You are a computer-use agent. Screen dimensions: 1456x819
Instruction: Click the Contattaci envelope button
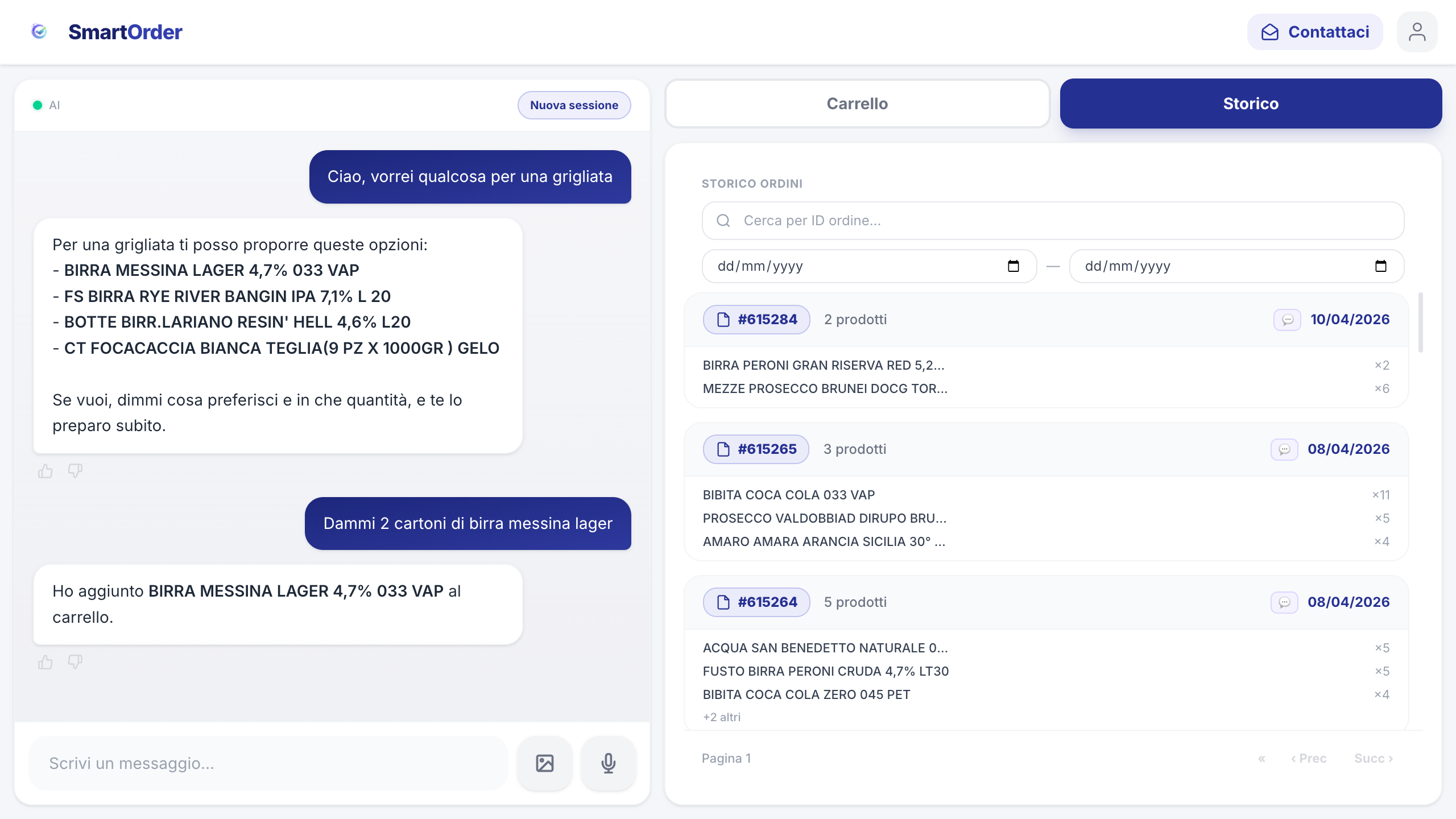pos(1315,32)
